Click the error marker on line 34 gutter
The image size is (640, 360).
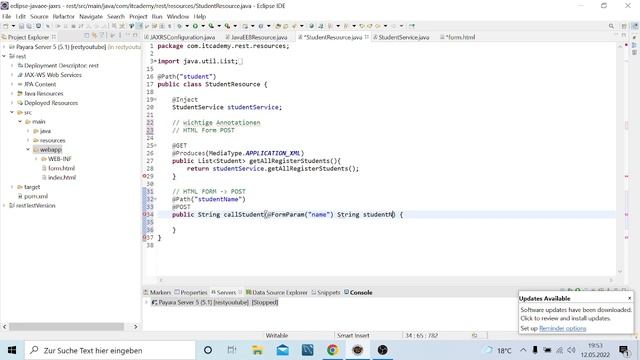coord(144,214)
